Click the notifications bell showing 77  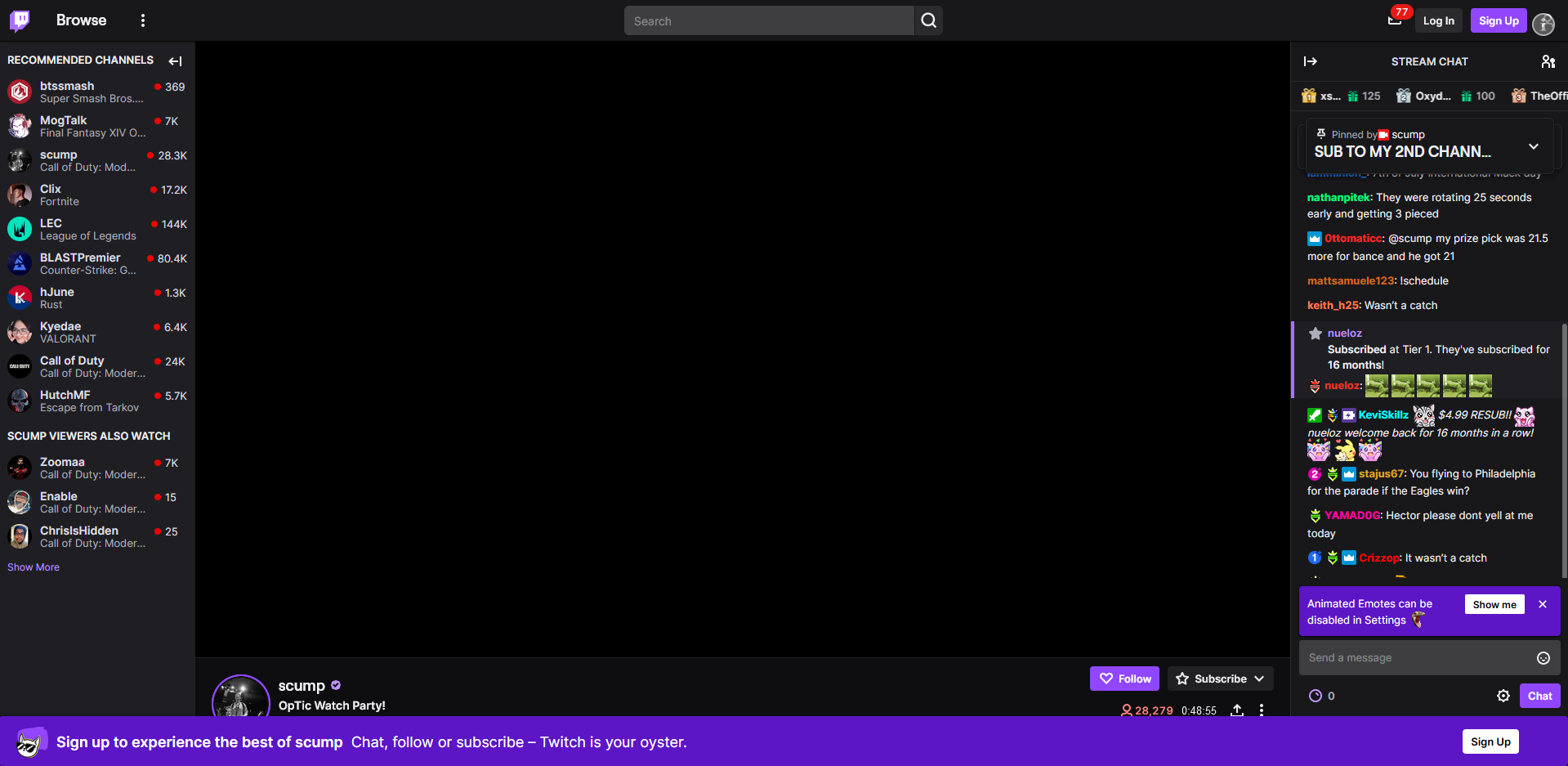pos(1393,20)
